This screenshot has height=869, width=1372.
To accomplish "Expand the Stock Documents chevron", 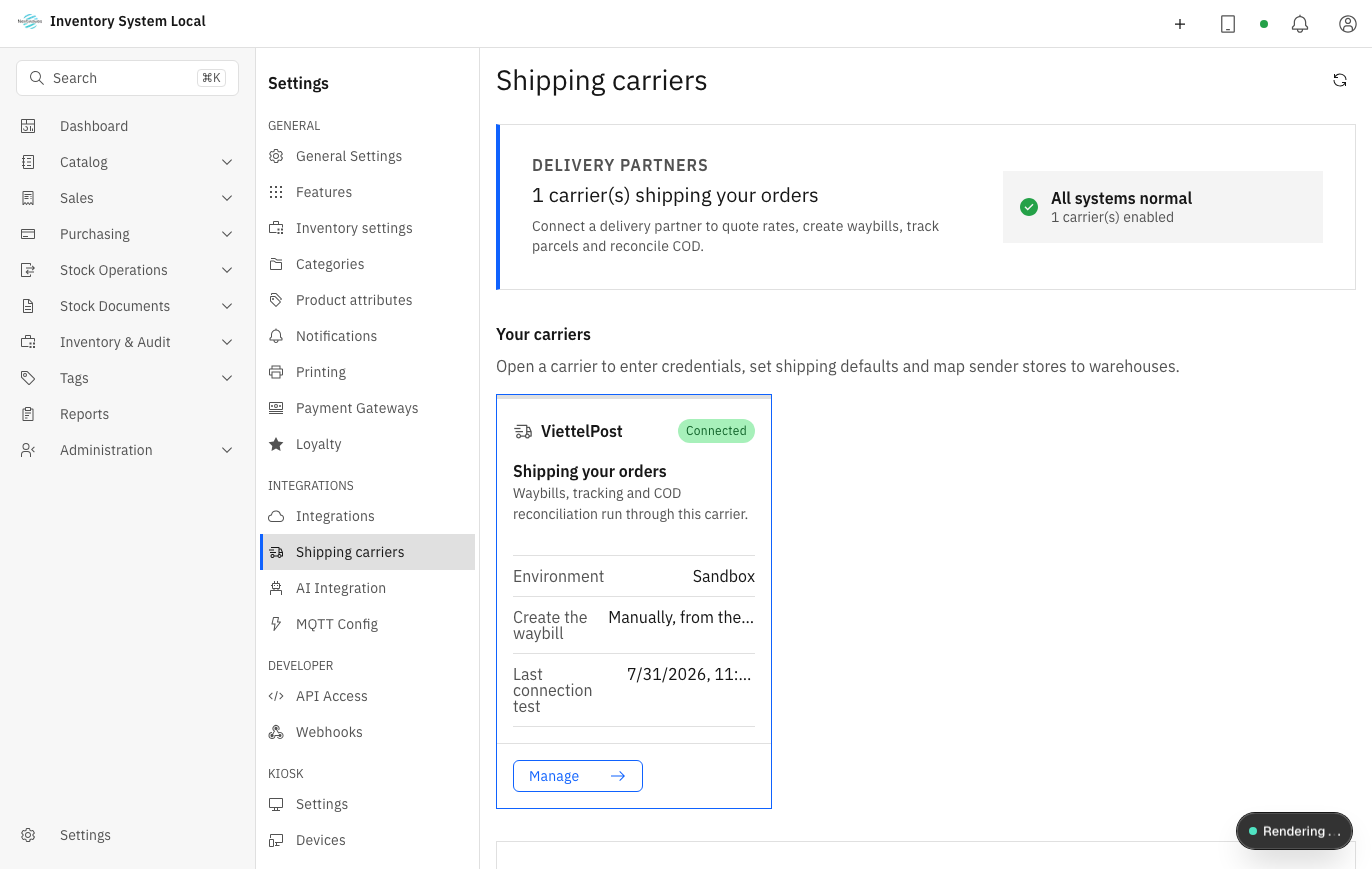I will 227,306.
